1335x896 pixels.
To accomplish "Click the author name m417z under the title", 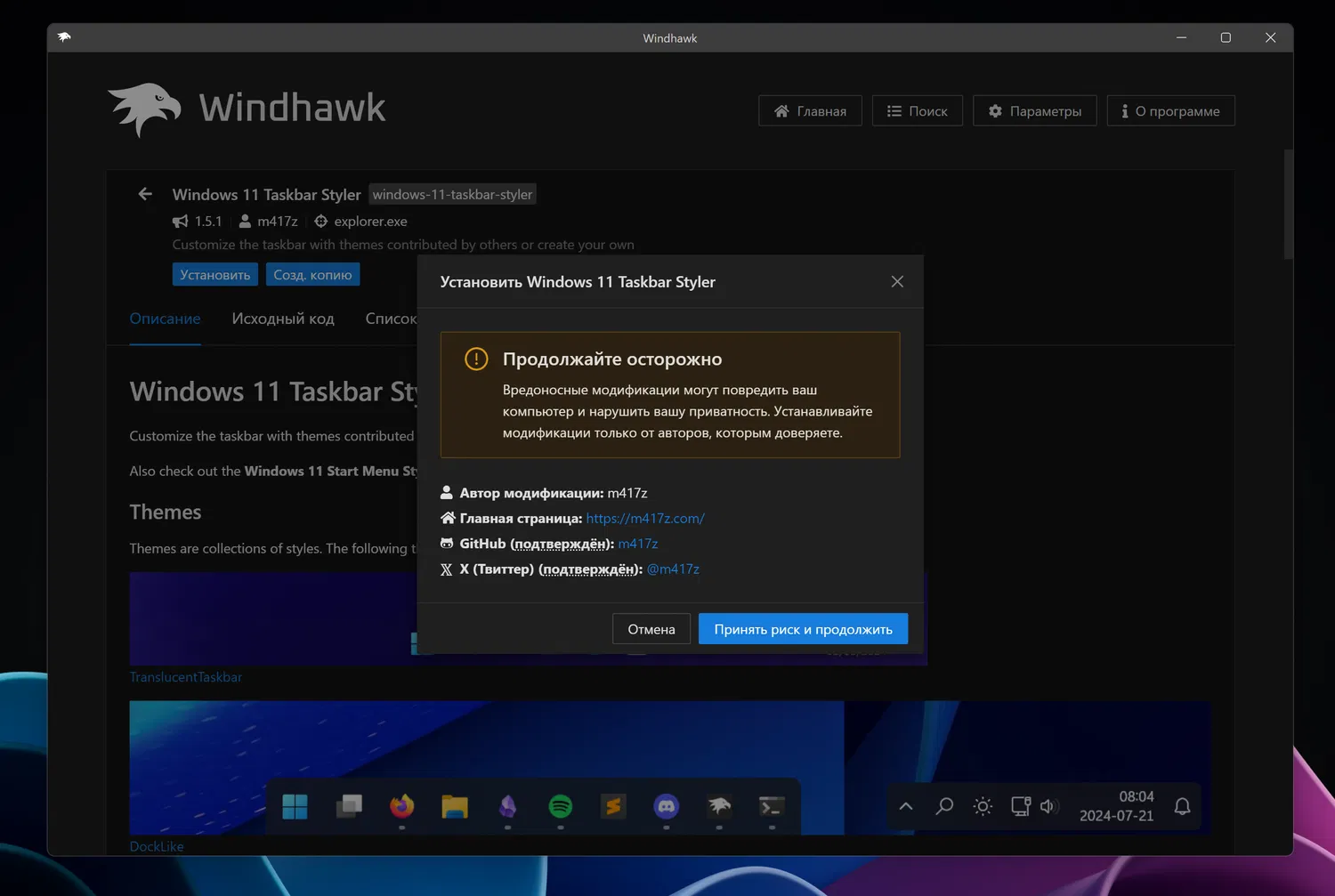I will (278, 222).
